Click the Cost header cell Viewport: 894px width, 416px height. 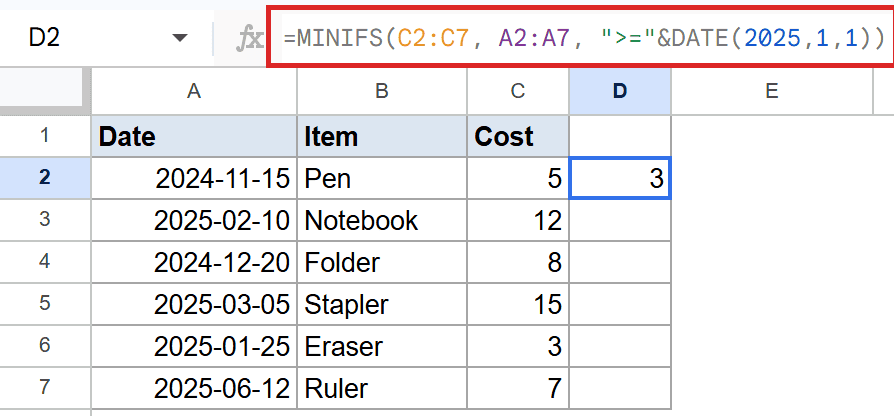(x=518, y=136)
